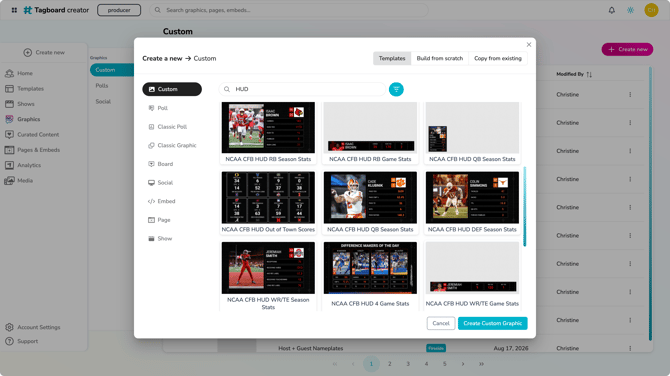Click the filter button next to search
670x376 pixels.
[396, 89]
